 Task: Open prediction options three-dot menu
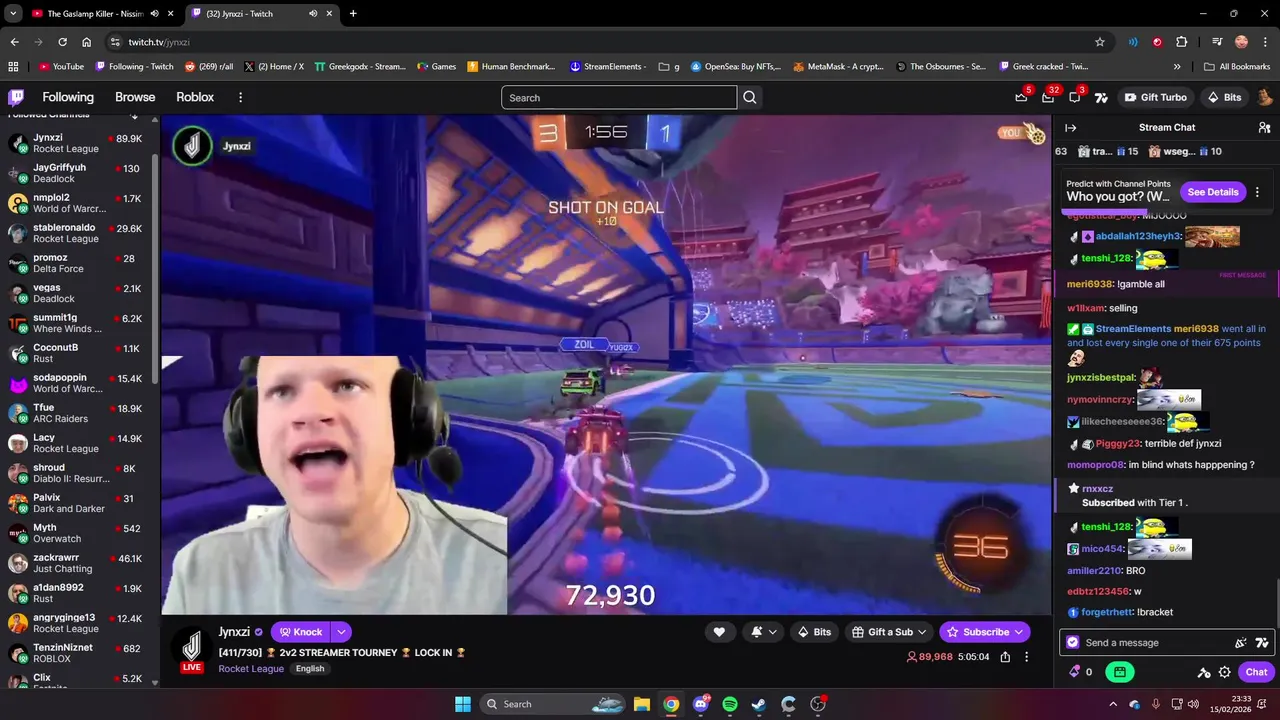(x=1257, y=192)
